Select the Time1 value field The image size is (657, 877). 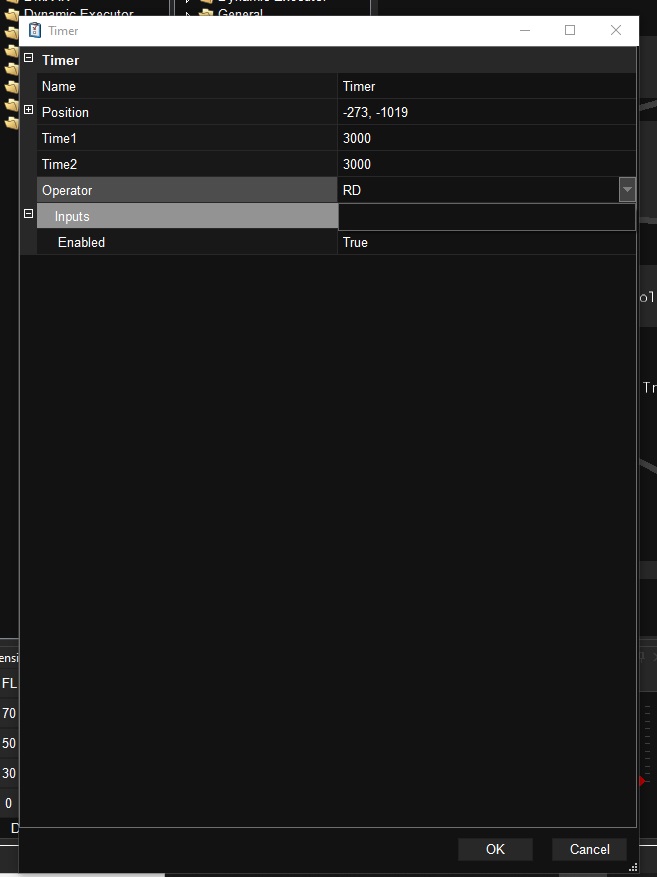486,138
